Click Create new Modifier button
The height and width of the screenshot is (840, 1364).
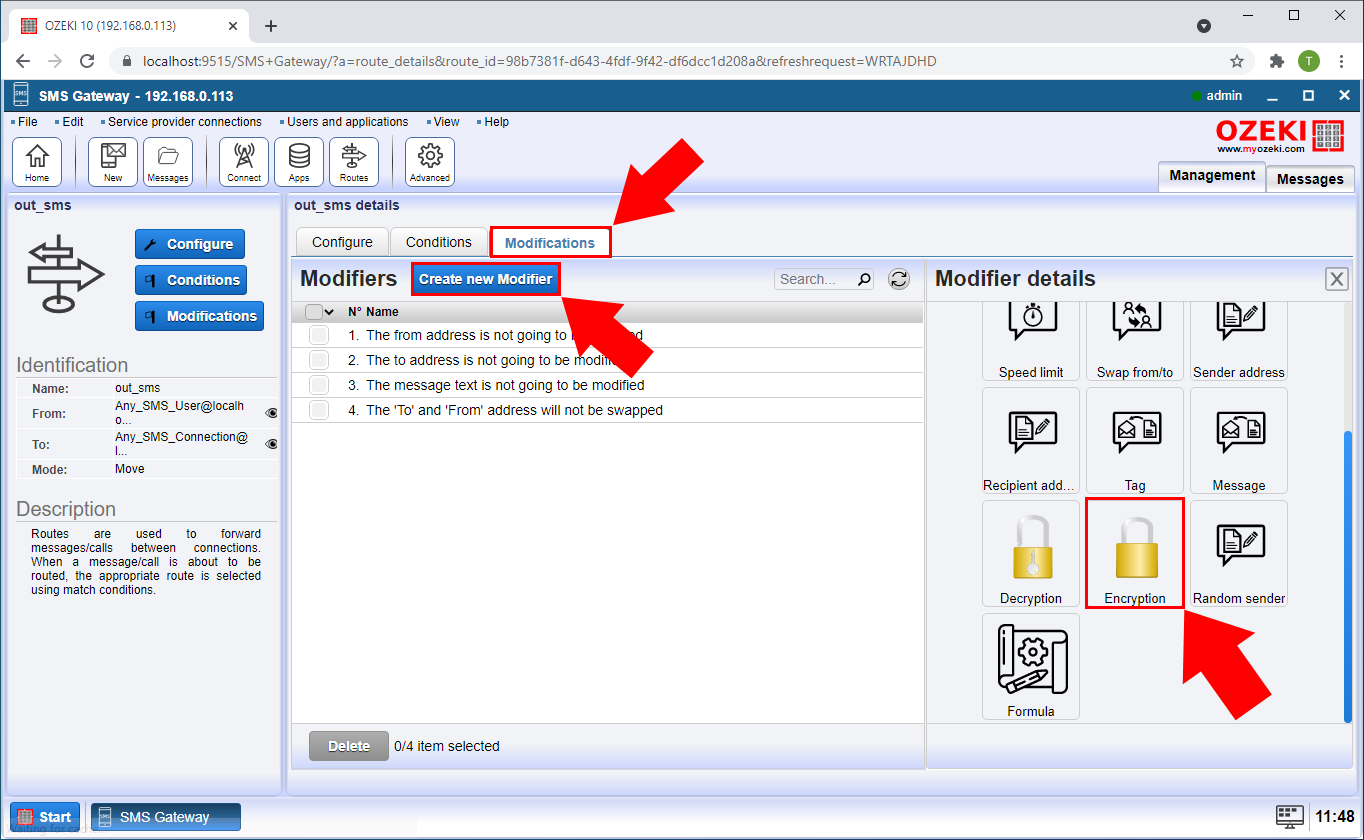(x=485, y=279)
